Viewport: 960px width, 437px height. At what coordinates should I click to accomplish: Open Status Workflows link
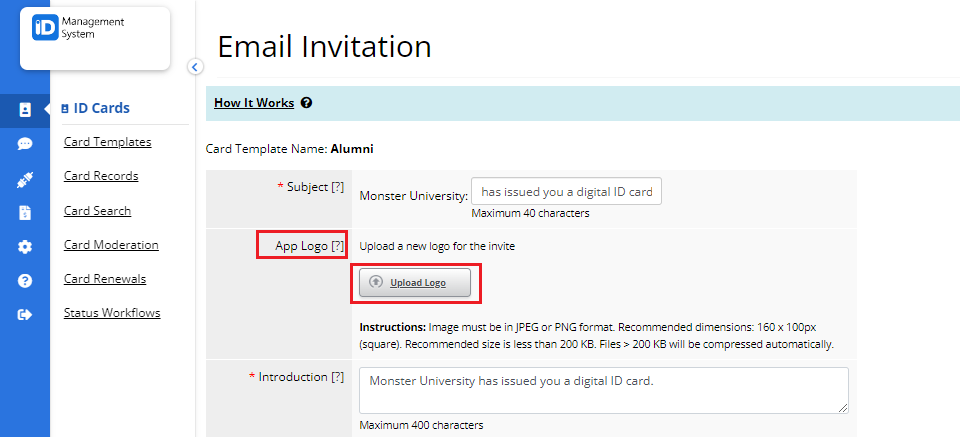[x=112, y=313]
